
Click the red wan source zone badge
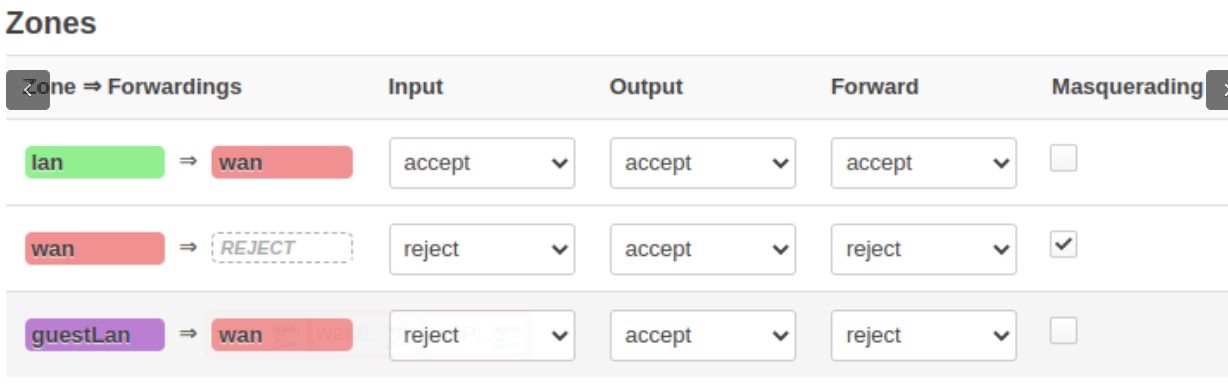click(95, 248)
